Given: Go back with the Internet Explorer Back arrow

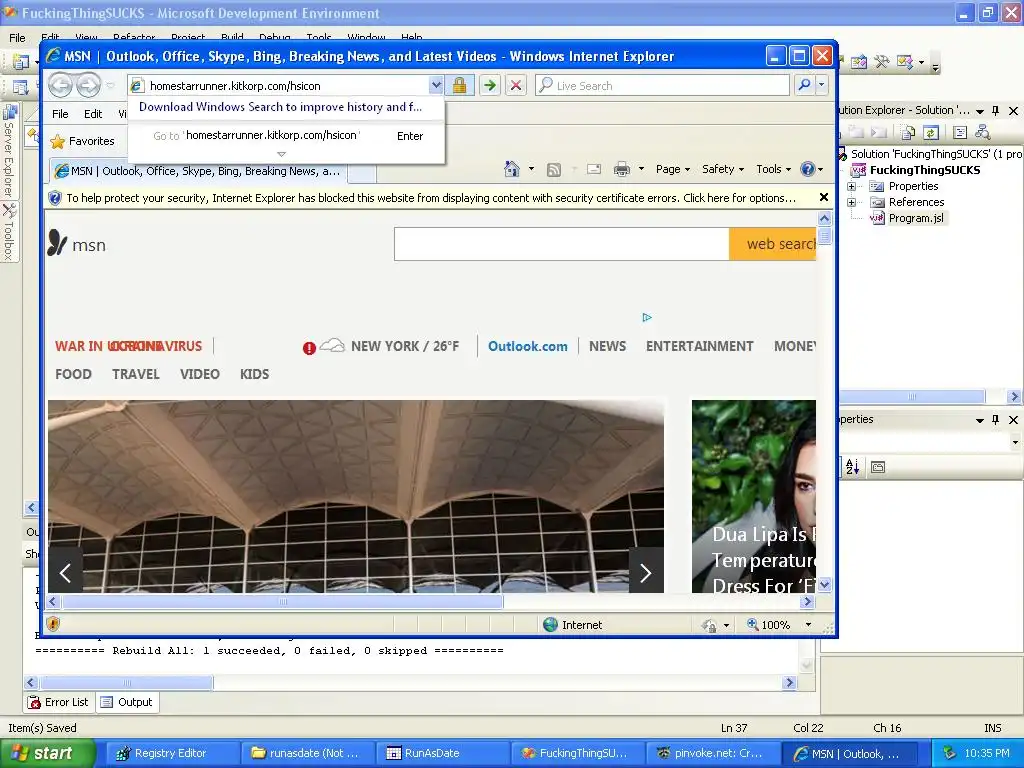Looking at the screenshot, I should [x=61, y=86].
